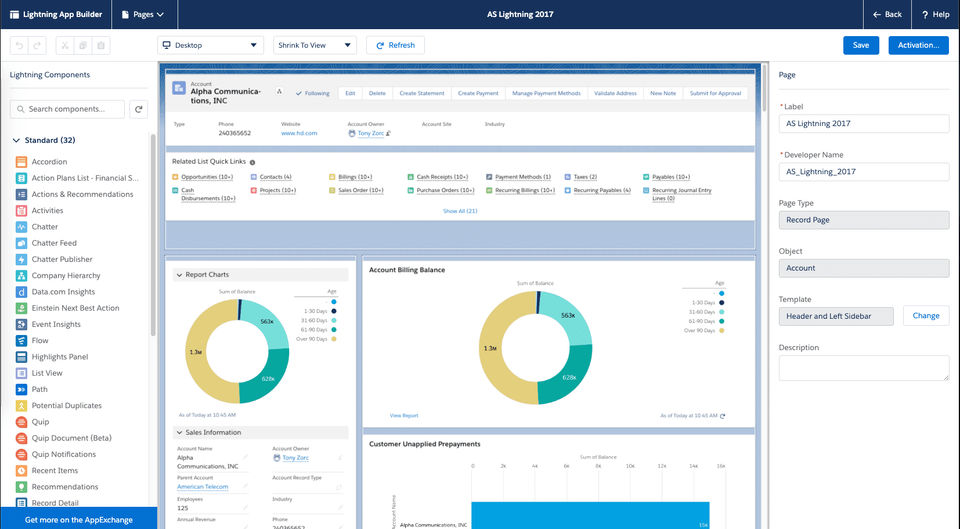
Task: Collapse the Report Charts section
Action: point(179,275)
